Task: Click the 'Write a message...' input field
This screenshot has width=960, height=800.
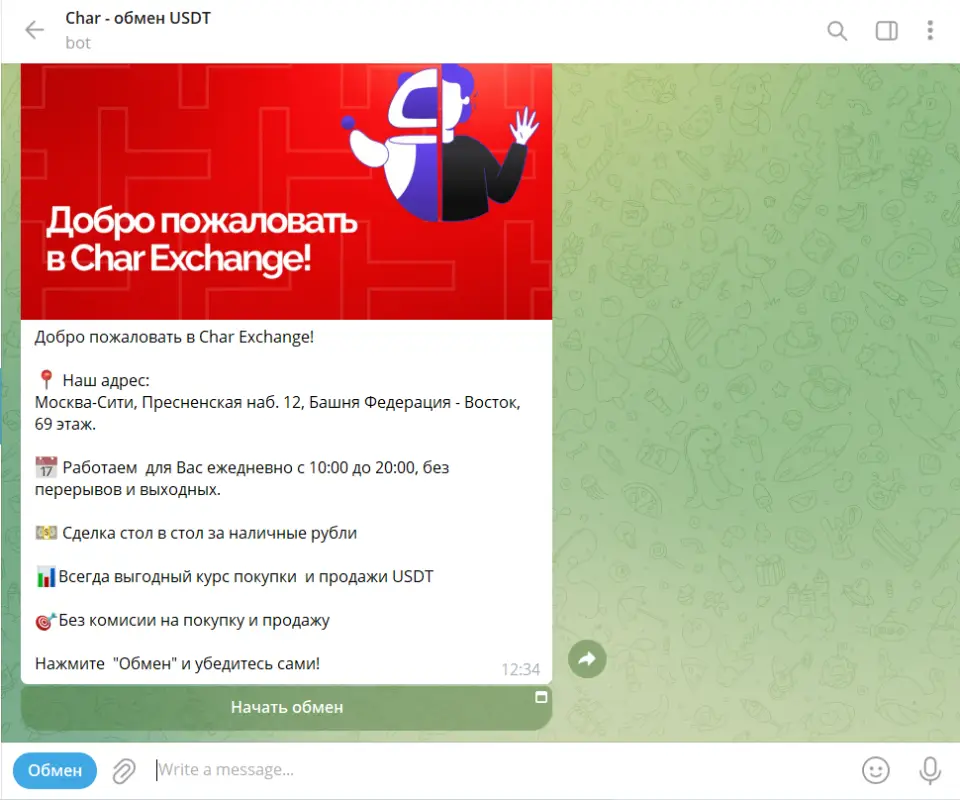Action: [502, 769]
